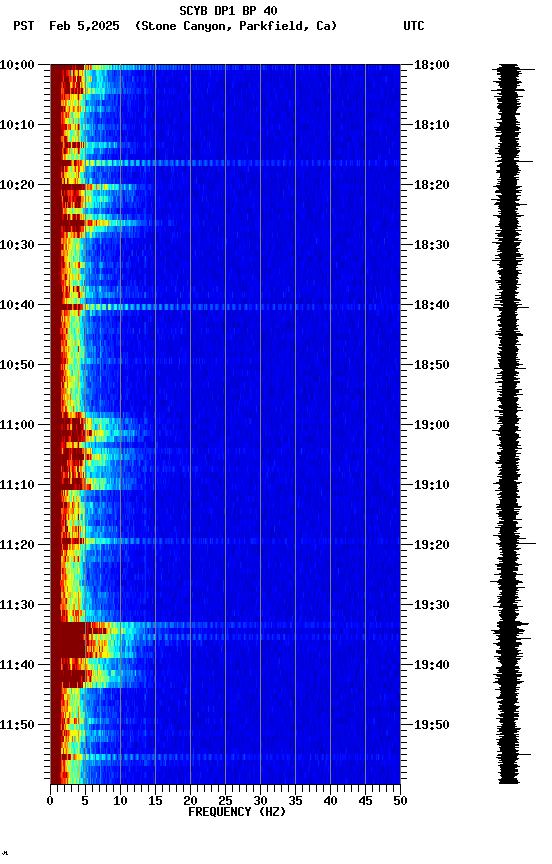Click the '11:20' PST time label

coord(17,545)
